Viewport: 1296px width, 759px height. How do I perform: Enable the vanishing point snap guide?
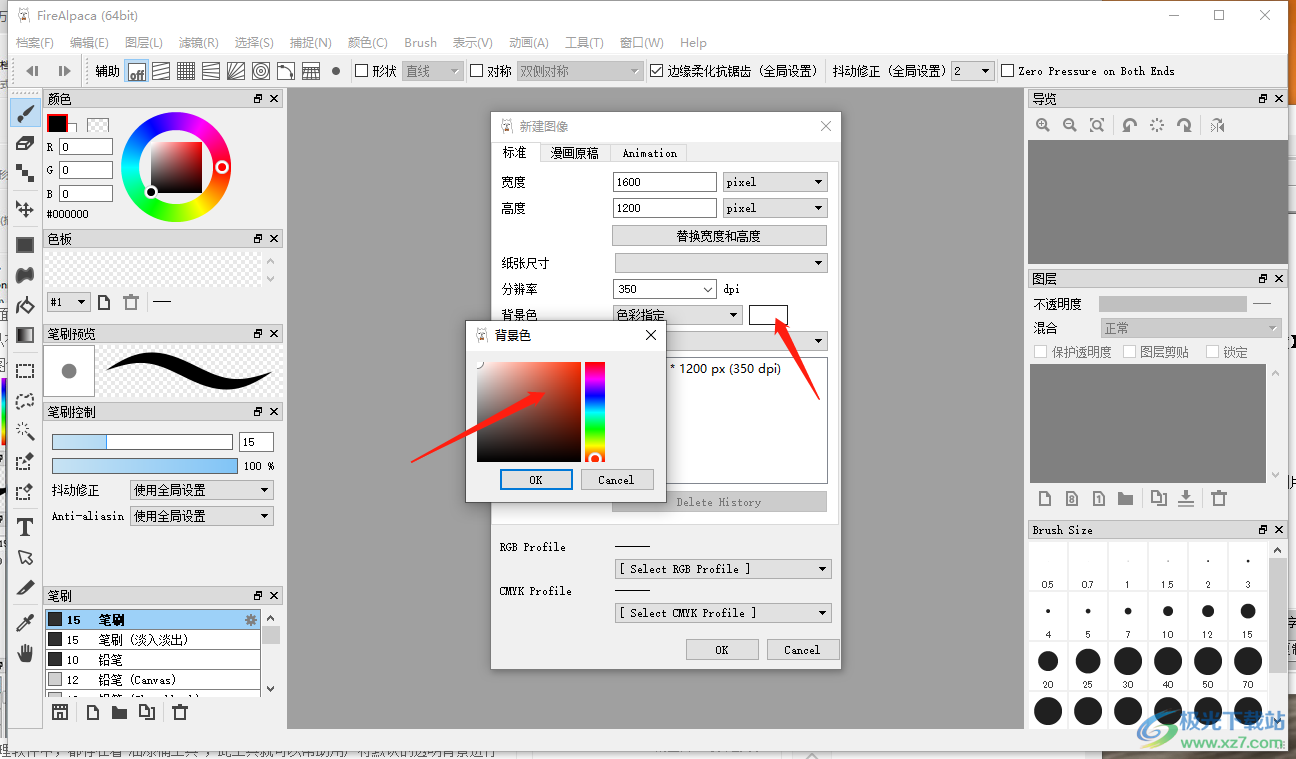click(x=236, y=71)
